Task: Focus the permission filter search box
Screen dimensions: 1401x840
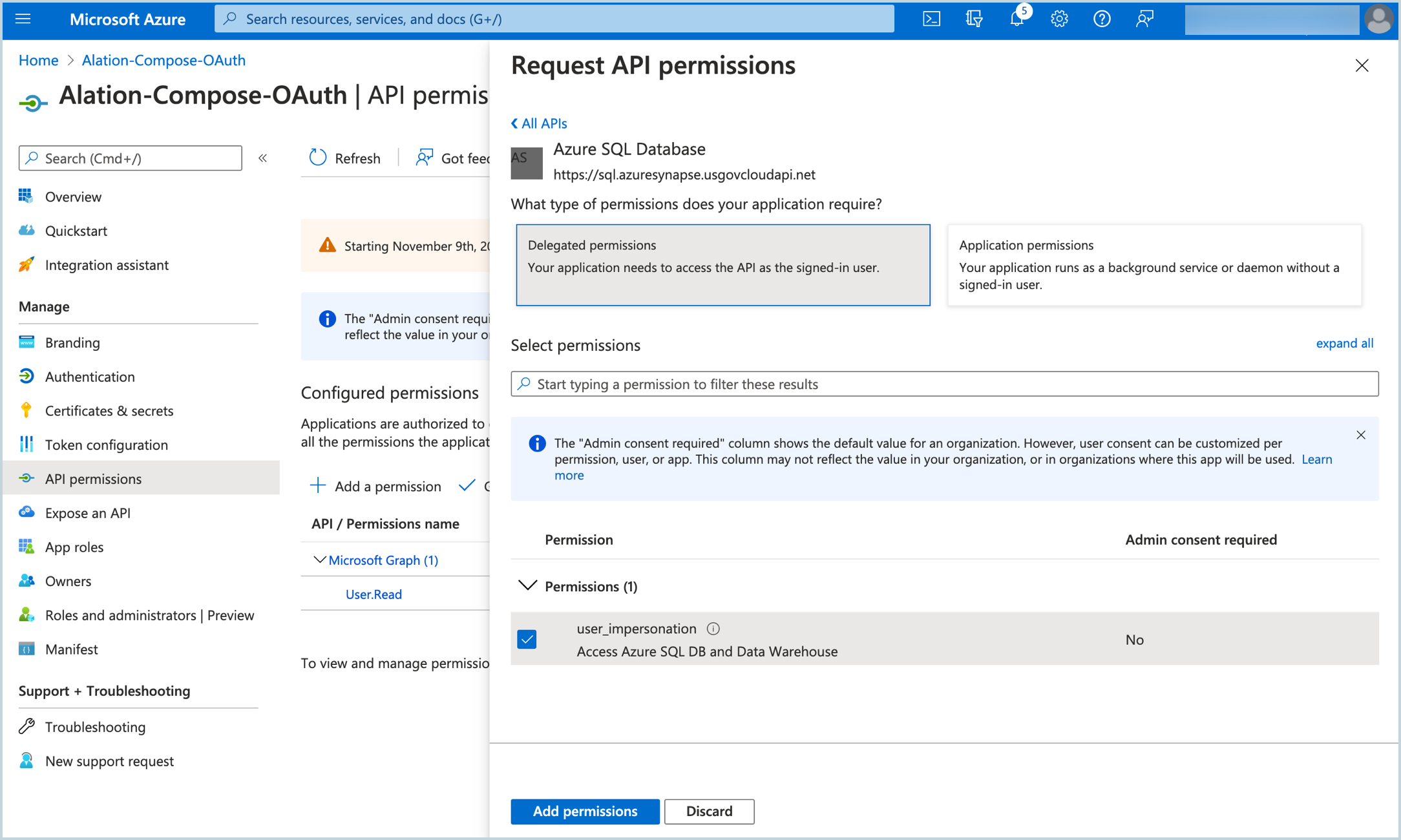Action: pos(944,384)
